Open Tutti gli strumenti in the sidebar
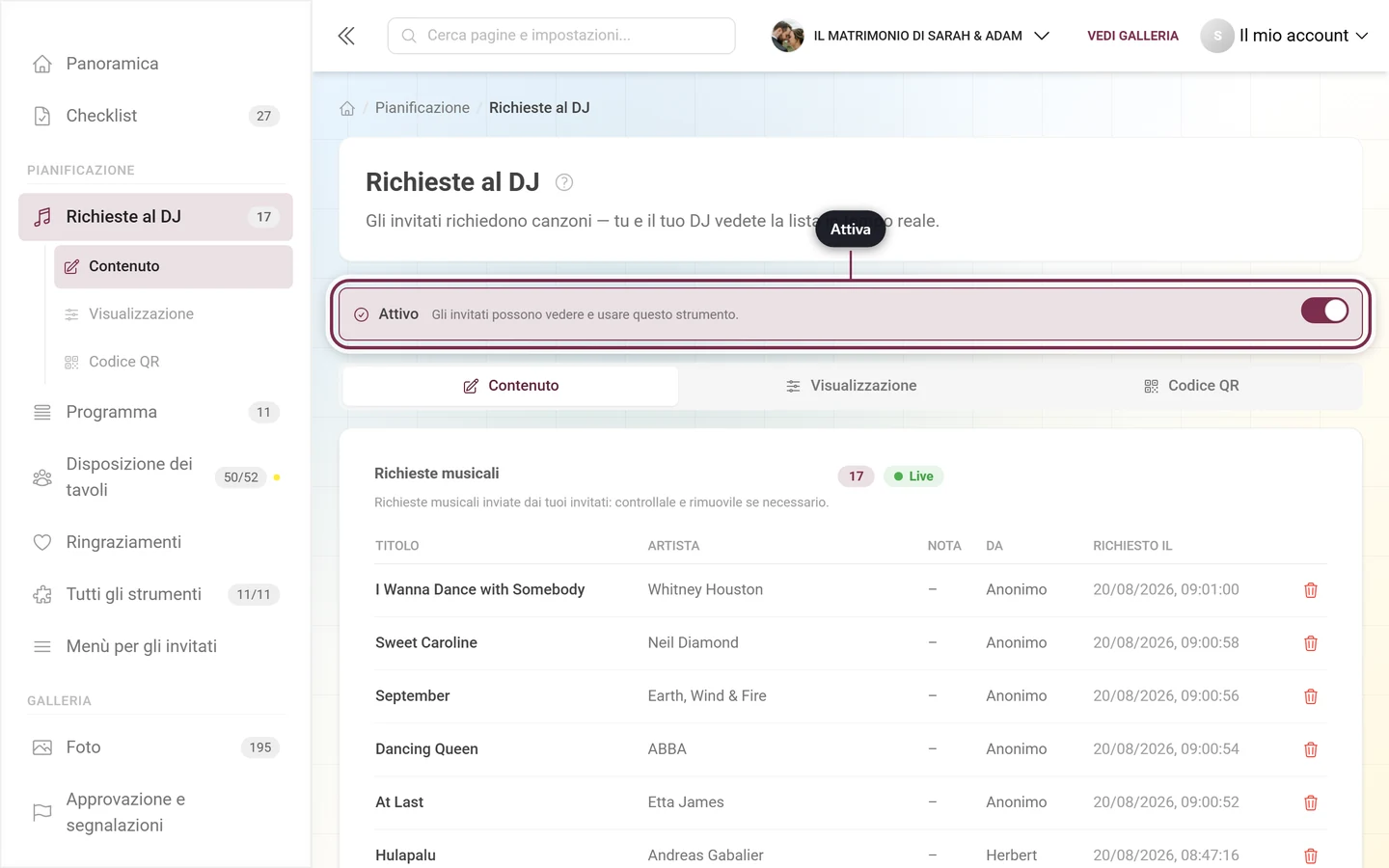This screenshot has height=868, width=1389. click(155, 594)
